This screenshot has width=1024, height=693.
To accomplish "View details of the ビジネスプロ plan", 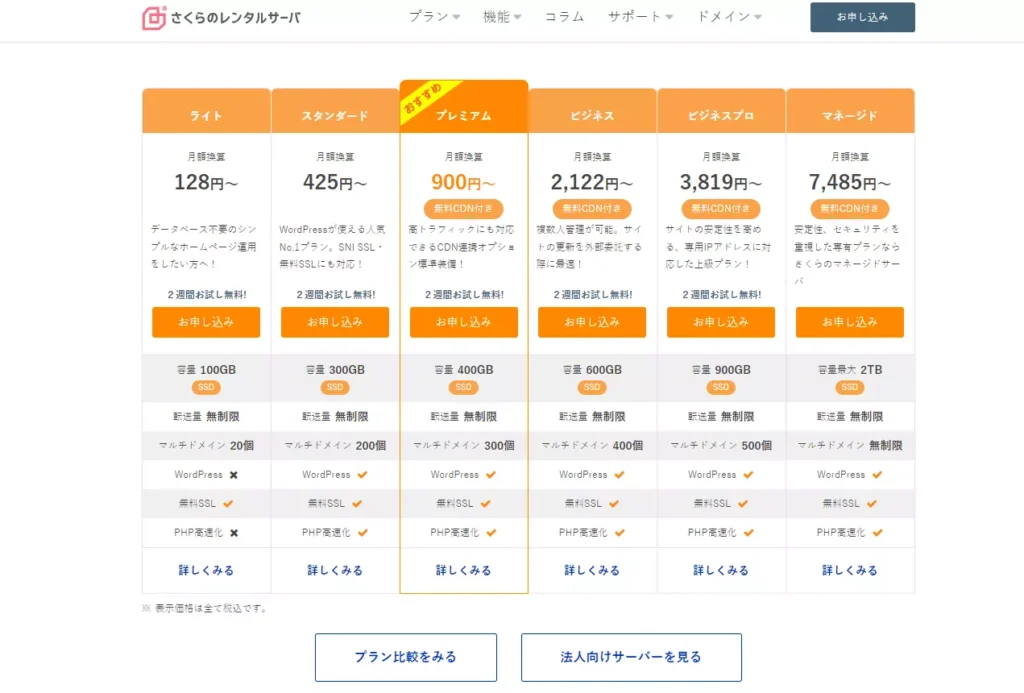I will 720,570.
